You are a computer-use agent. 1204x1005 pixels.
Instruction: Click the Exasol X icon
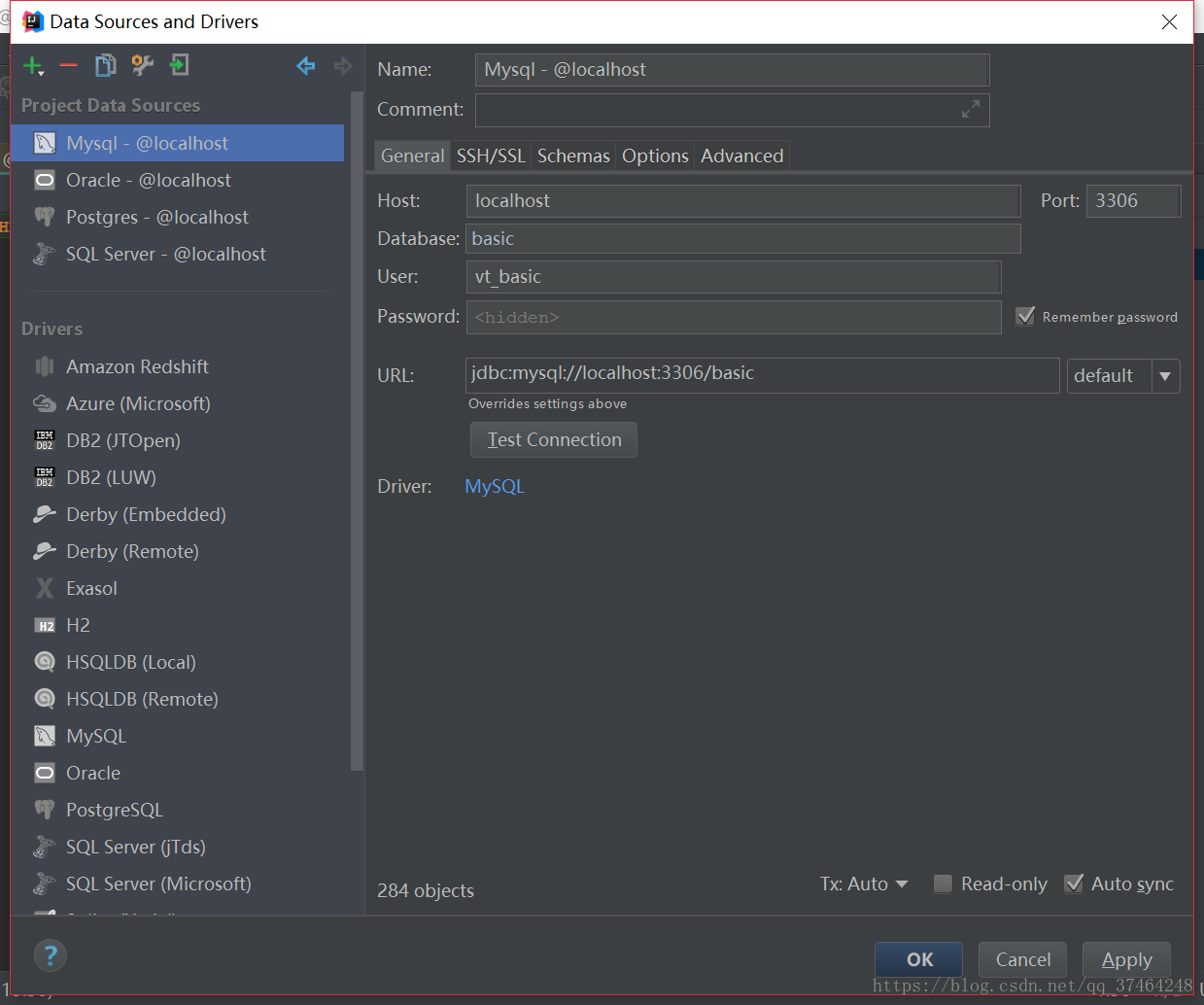pyautogui.click(x=45, y=588)
